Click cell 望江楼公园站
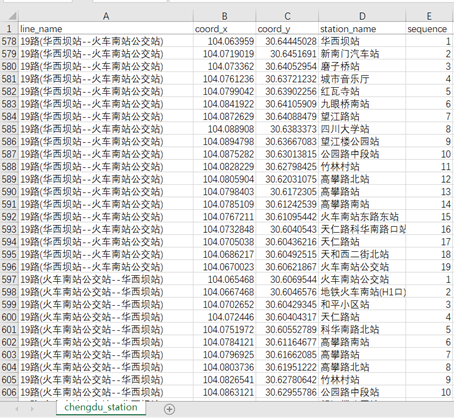454x418 pixels. 362,142
